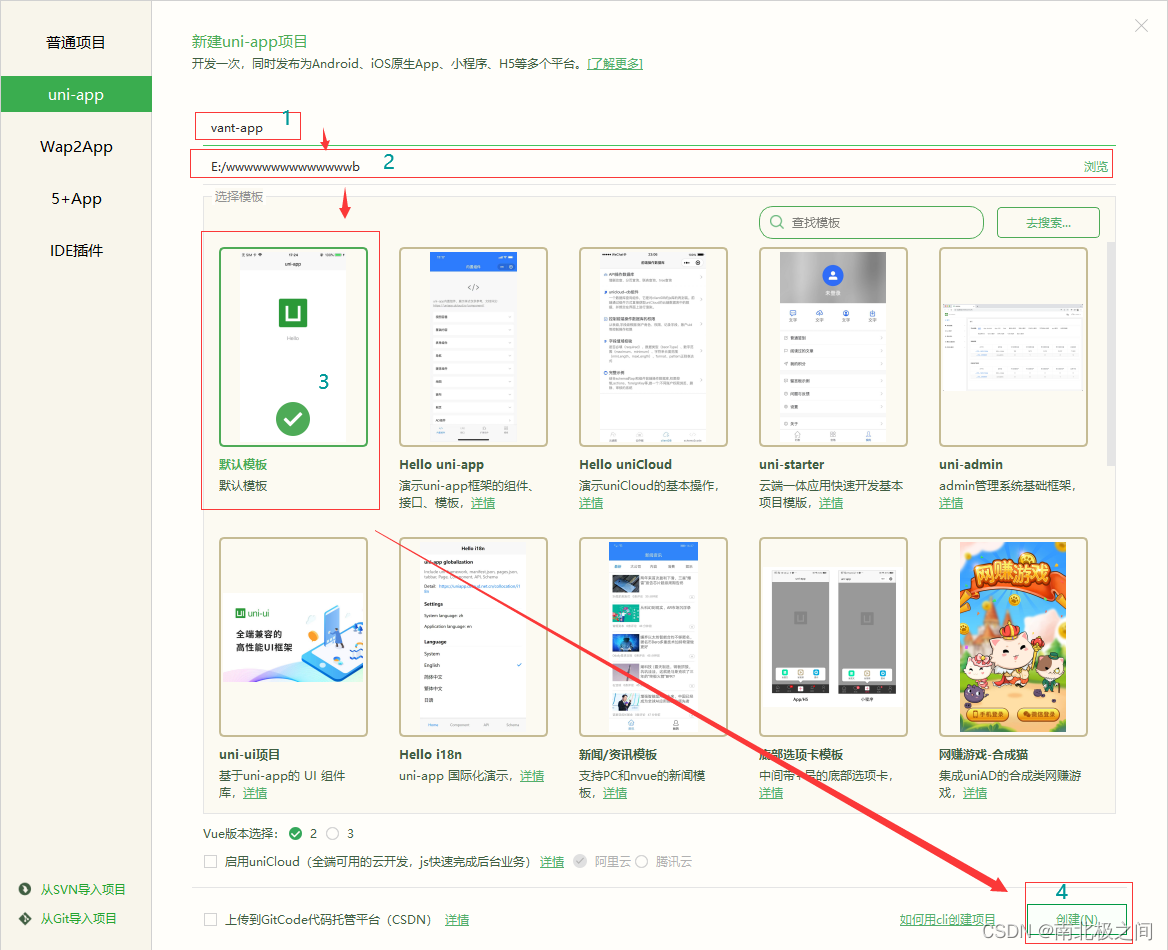Screen dimensions: 1168x950
Task: Open 从SVN导入项目 link
Action: [x=83, y=889]
